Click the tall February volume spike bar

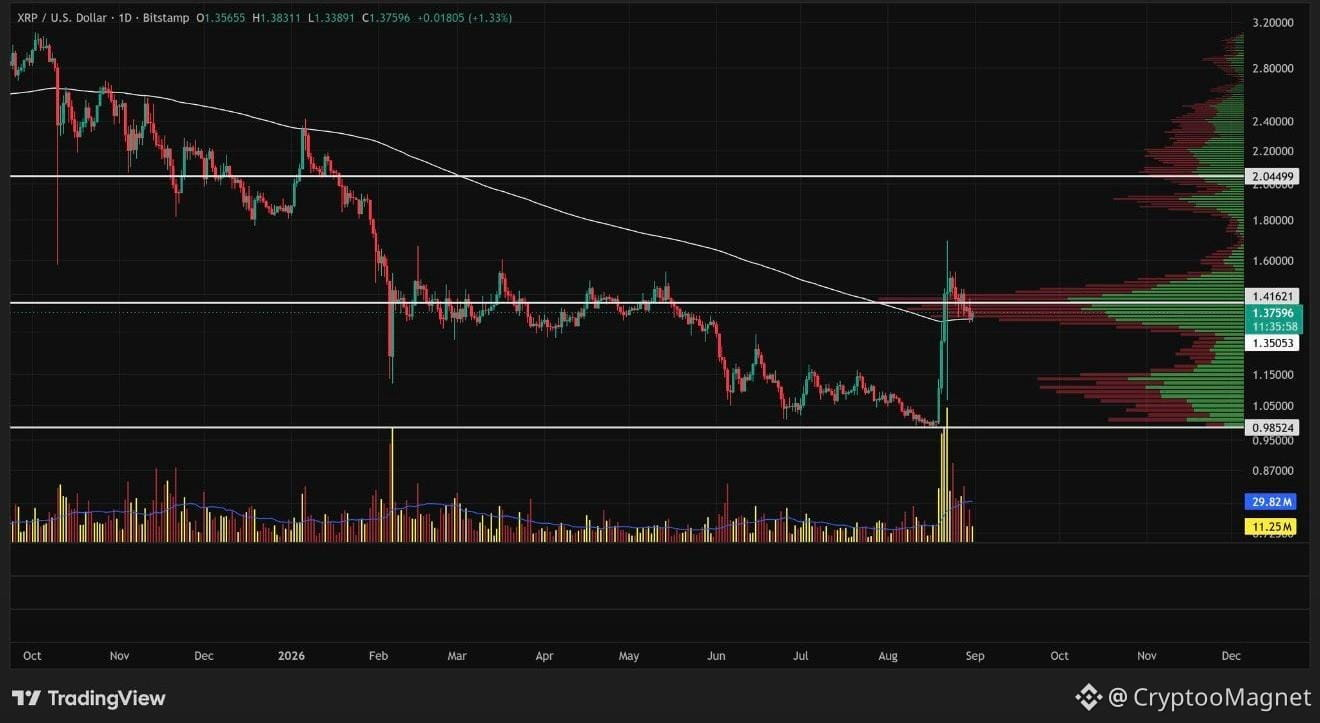click(392, 485)
